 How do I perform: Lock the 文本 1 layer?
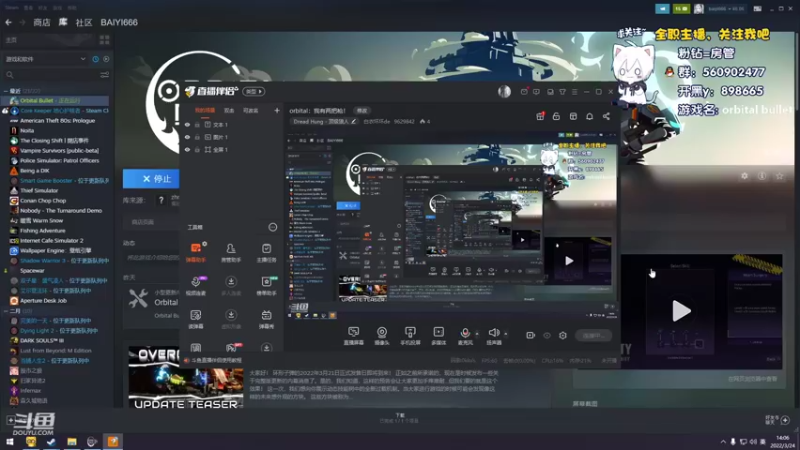[x=197, y=124]
